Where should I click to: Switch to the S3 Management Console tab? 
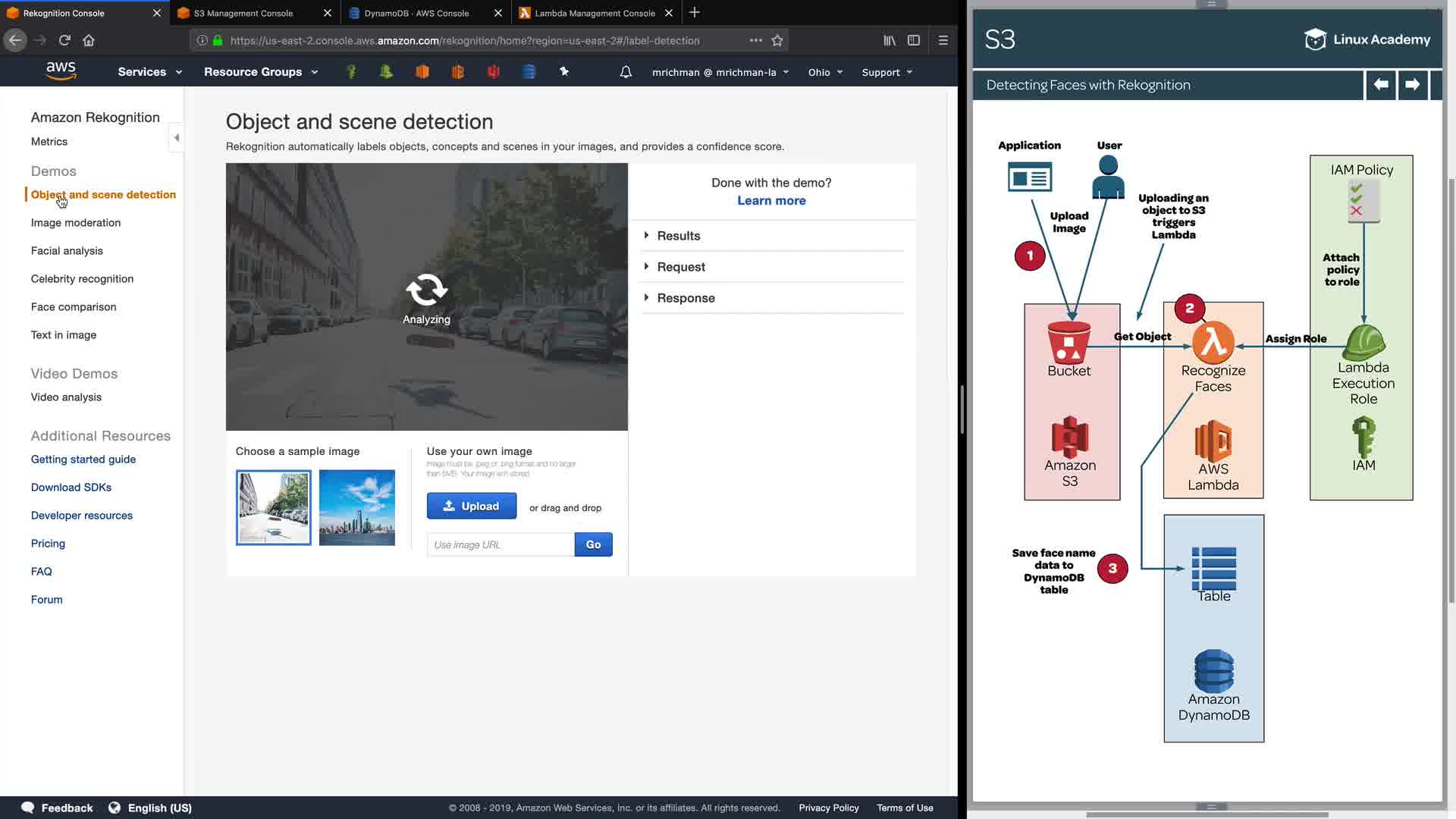point(243,13)
